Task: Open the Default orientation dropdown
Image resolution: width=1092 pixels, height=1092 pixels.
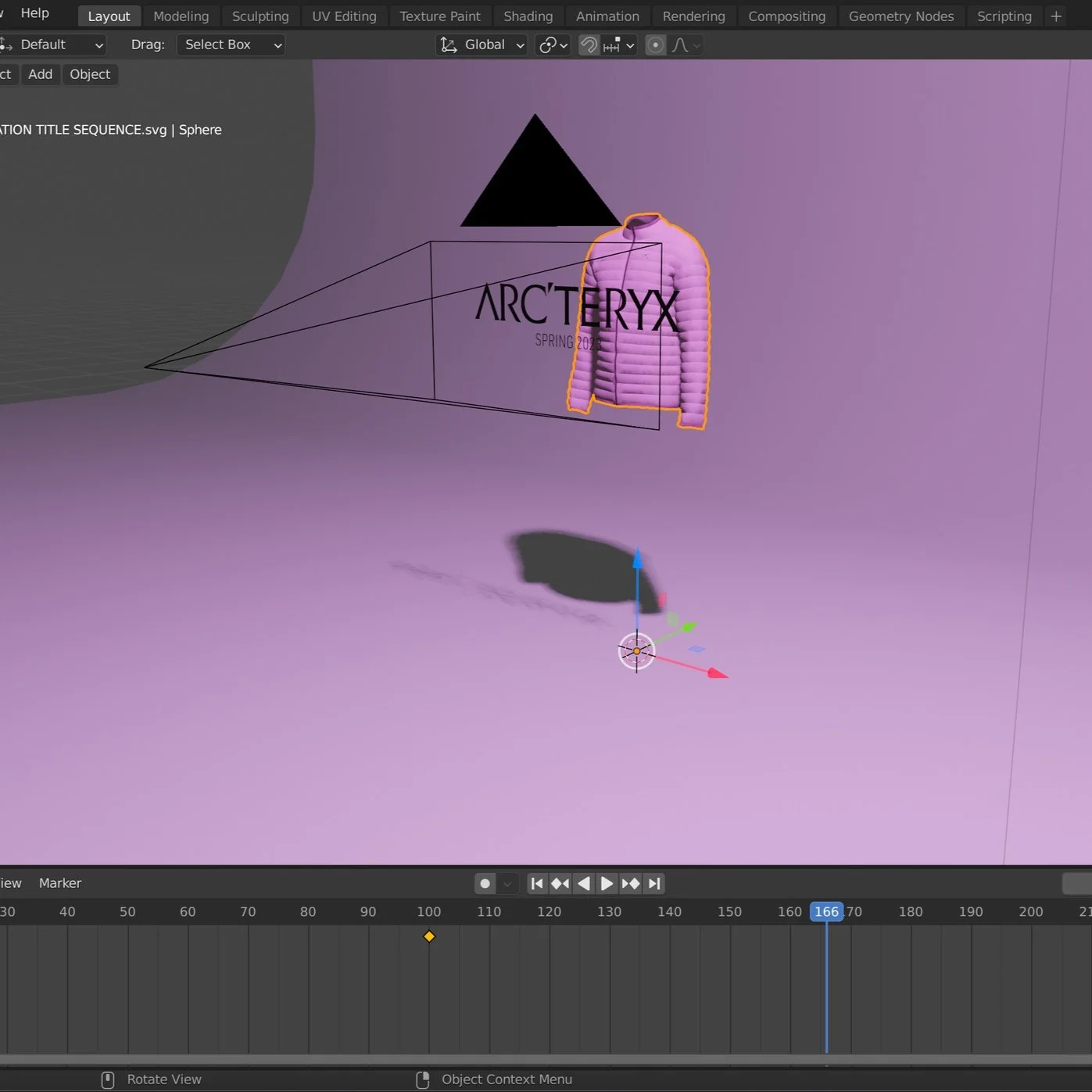Action: 52,45
